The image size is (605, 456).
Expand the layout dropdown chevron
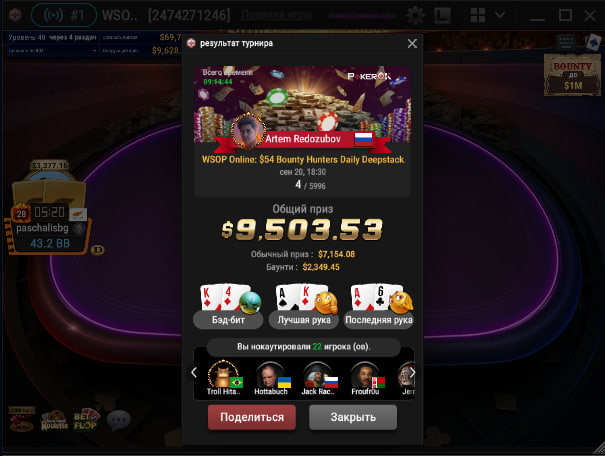coord(500,15)
